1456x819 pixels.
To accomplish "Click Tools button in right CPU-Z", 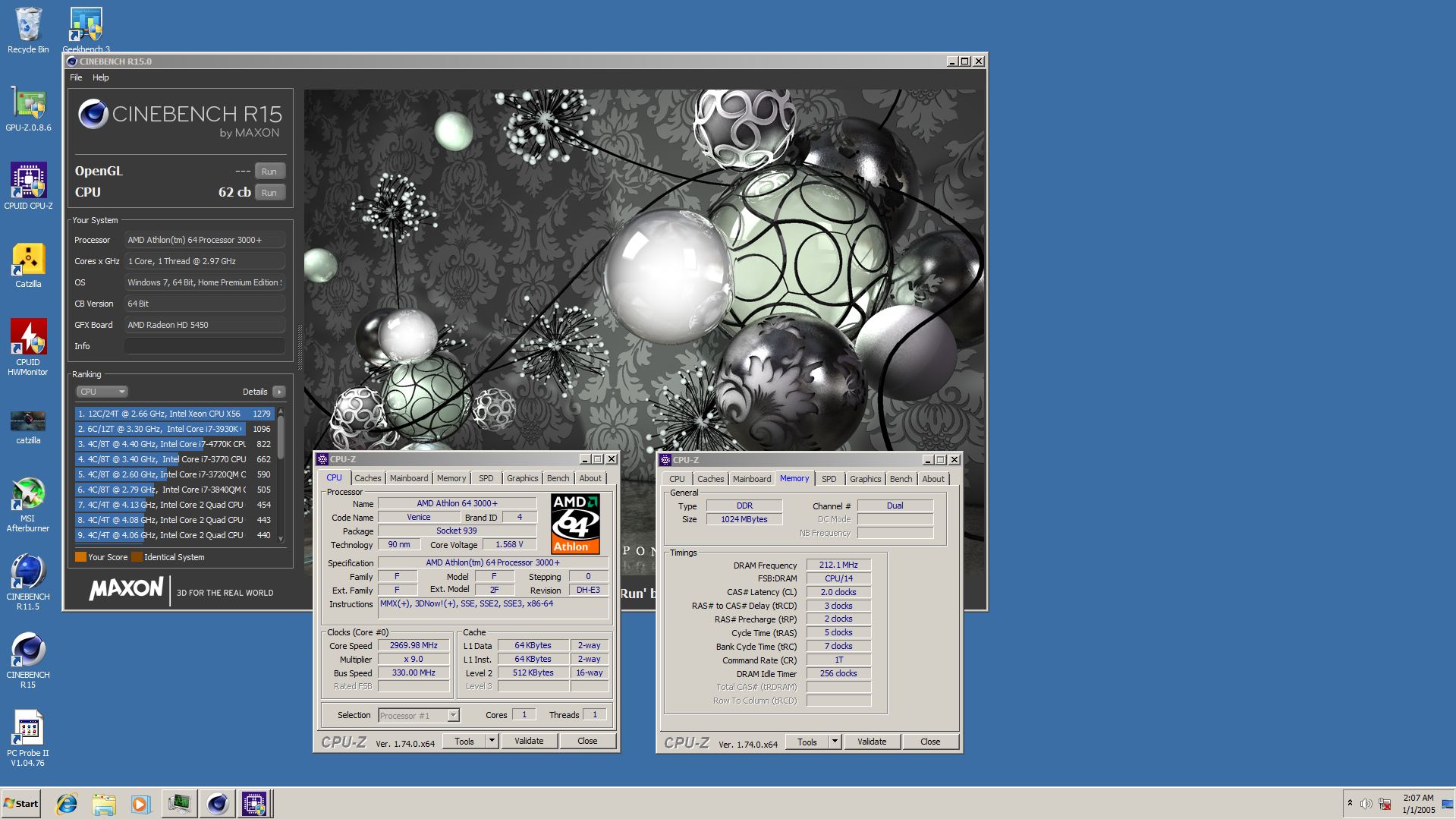I will coord(807,742).
